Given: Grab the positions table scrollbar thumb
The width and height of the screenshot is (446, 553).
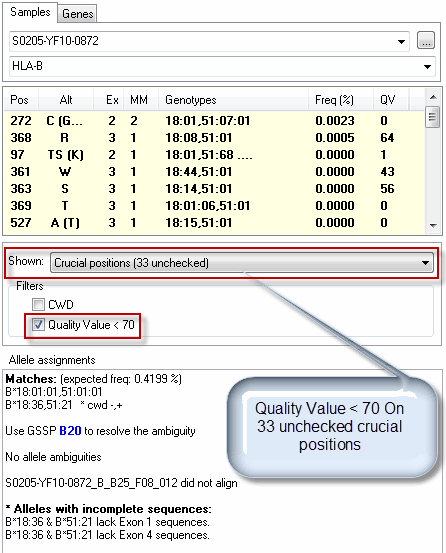Looking at the screenshot, I should click(x=433, y=116).
